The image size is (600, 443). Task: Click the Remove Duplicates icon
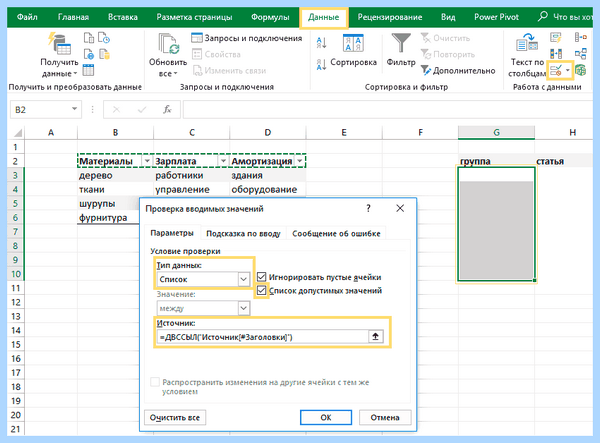click(556, 54)
